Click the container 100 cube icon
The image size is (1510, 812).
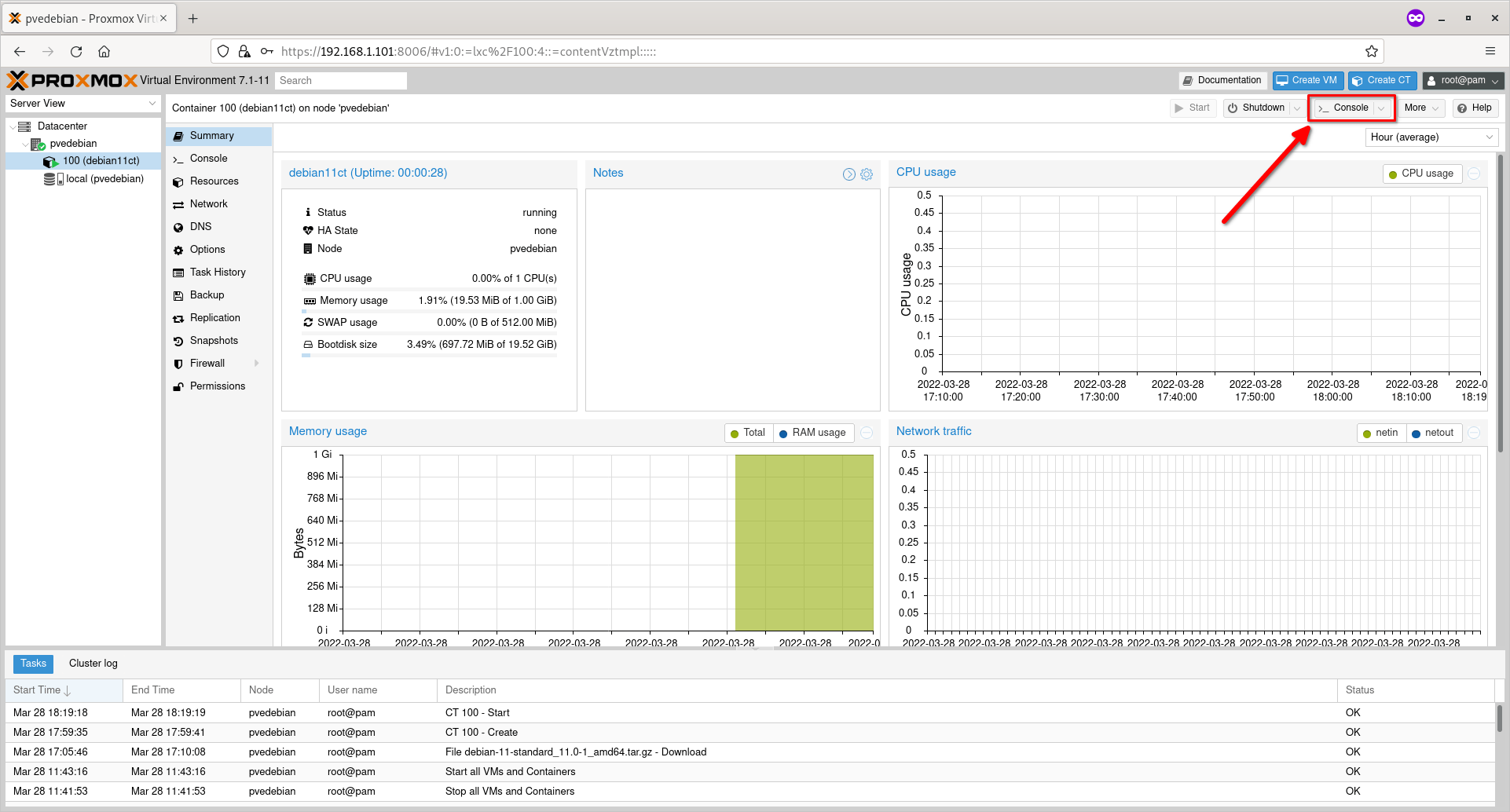pyautogui.click(x=50, y=161)
